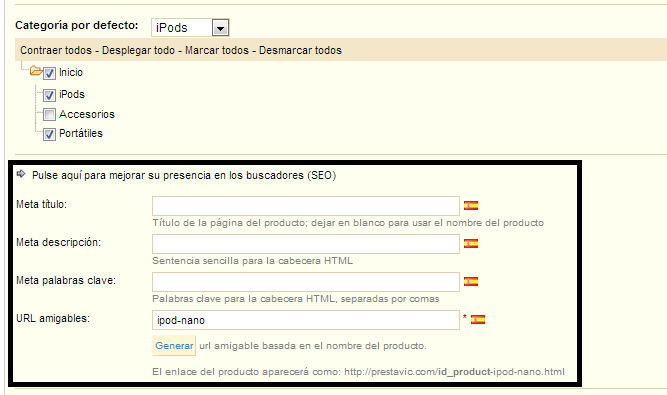Viewport: 667px width, 395px height.
Task: Uncheck the Inicio category checkbox
Action: pos(49,73)
